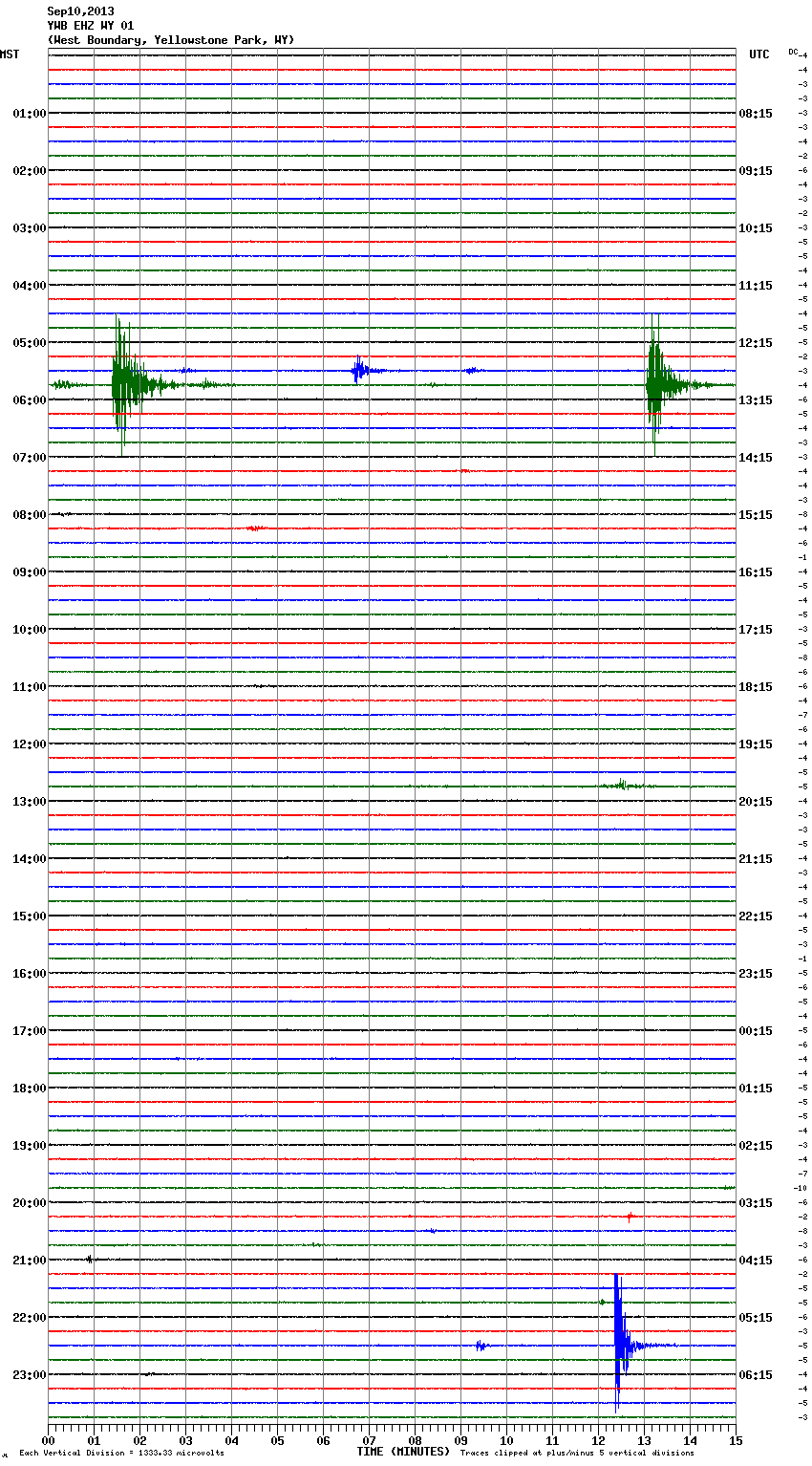Click the "TIME (MINUTES)" axis title
The height and width of the screenshot is (1466, 812).
click(x=403, y=1452)
